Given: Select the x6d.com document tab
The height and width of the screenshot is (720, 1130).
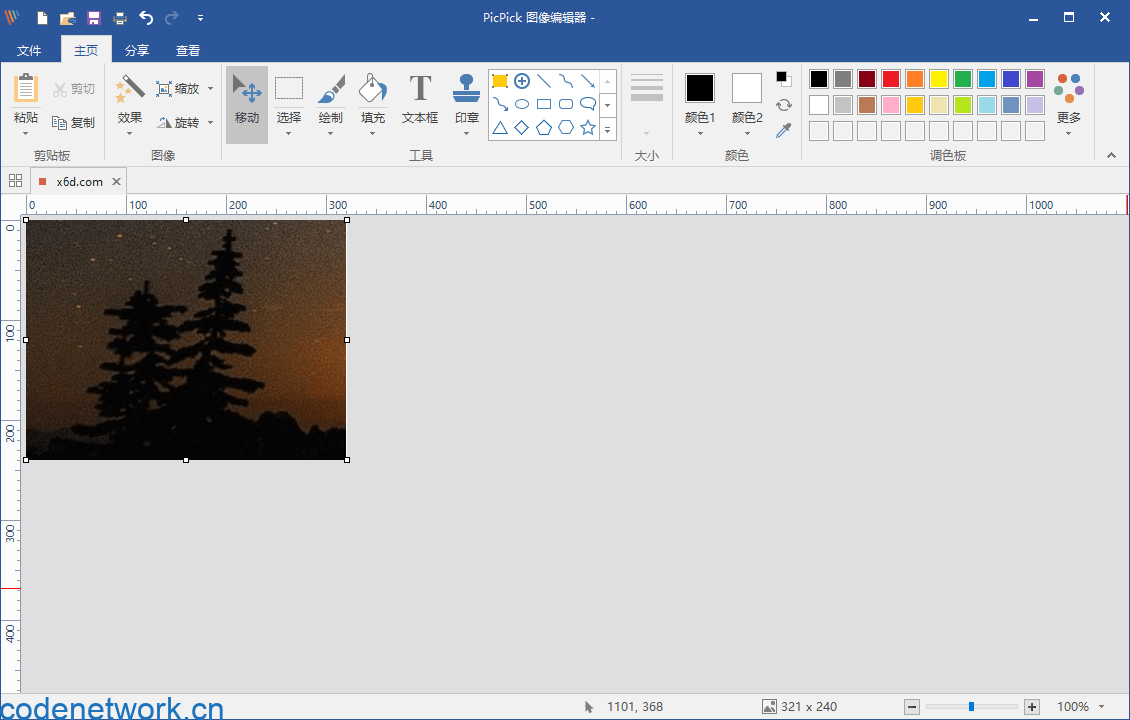Looking at the screenshot, I should pyautogui.click(x=79, y=182).
